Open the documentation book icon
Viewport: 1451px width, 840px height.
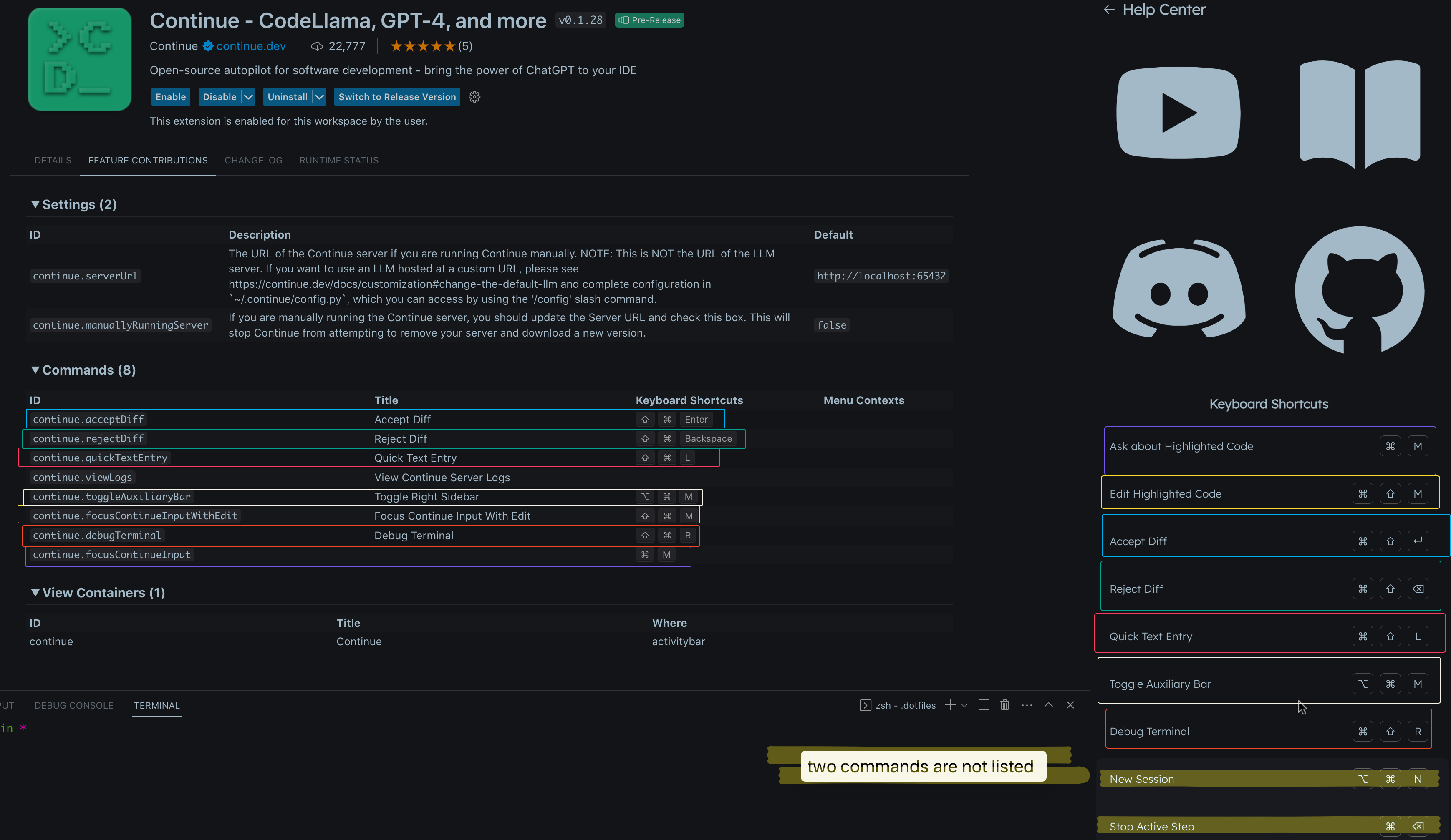(x=1360, y=114)
